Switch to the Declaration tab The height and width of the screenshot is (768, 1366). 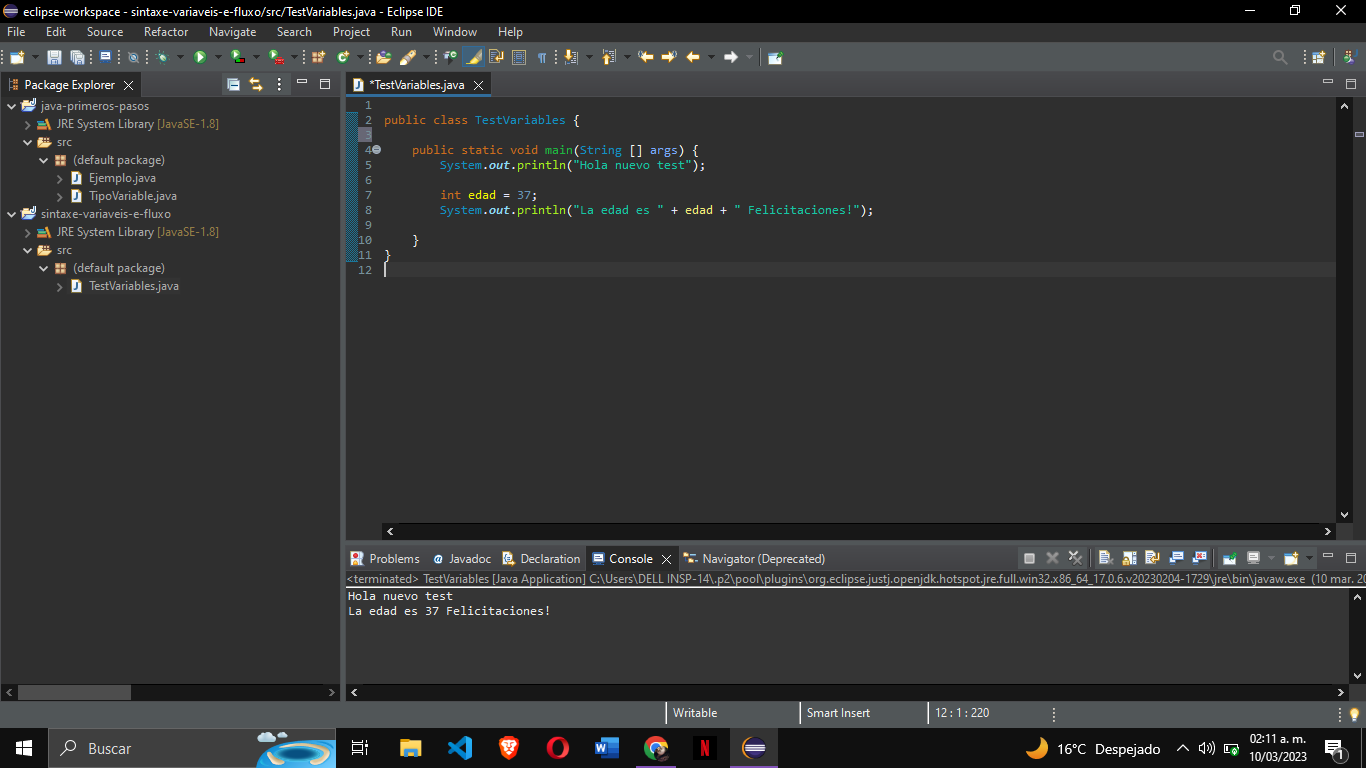point(541,559)
